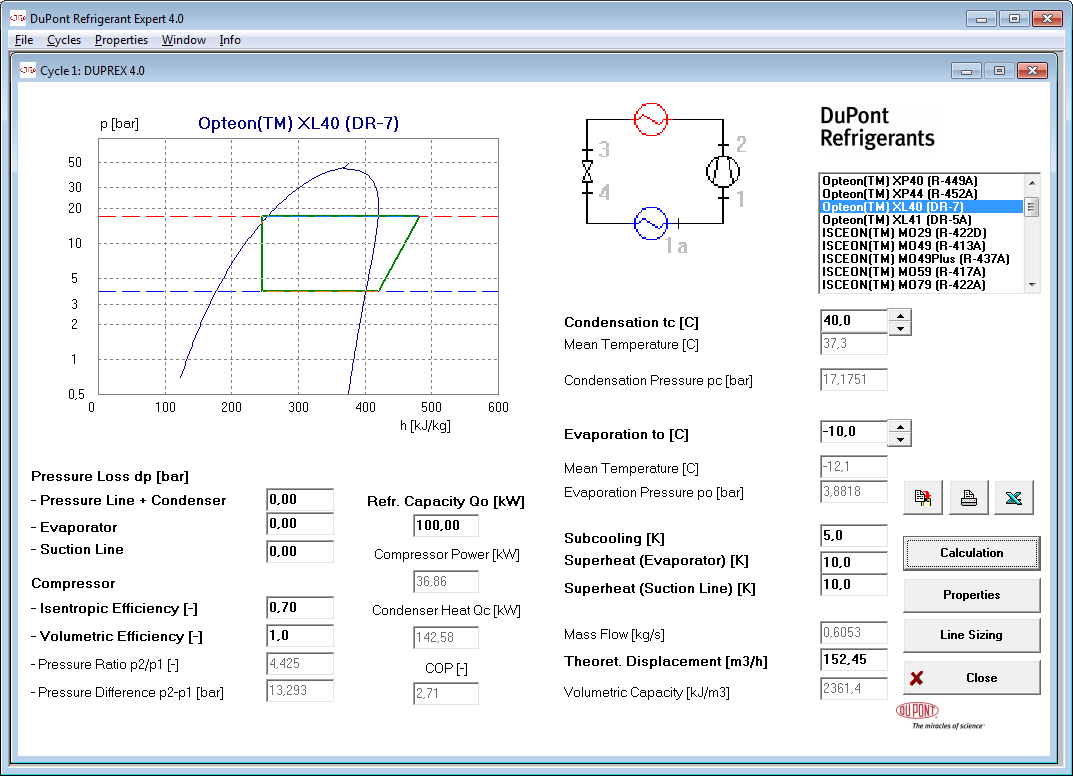Increase Evaporation to with up arrow
1073x776 pixels.
click(x=900, y=426)
